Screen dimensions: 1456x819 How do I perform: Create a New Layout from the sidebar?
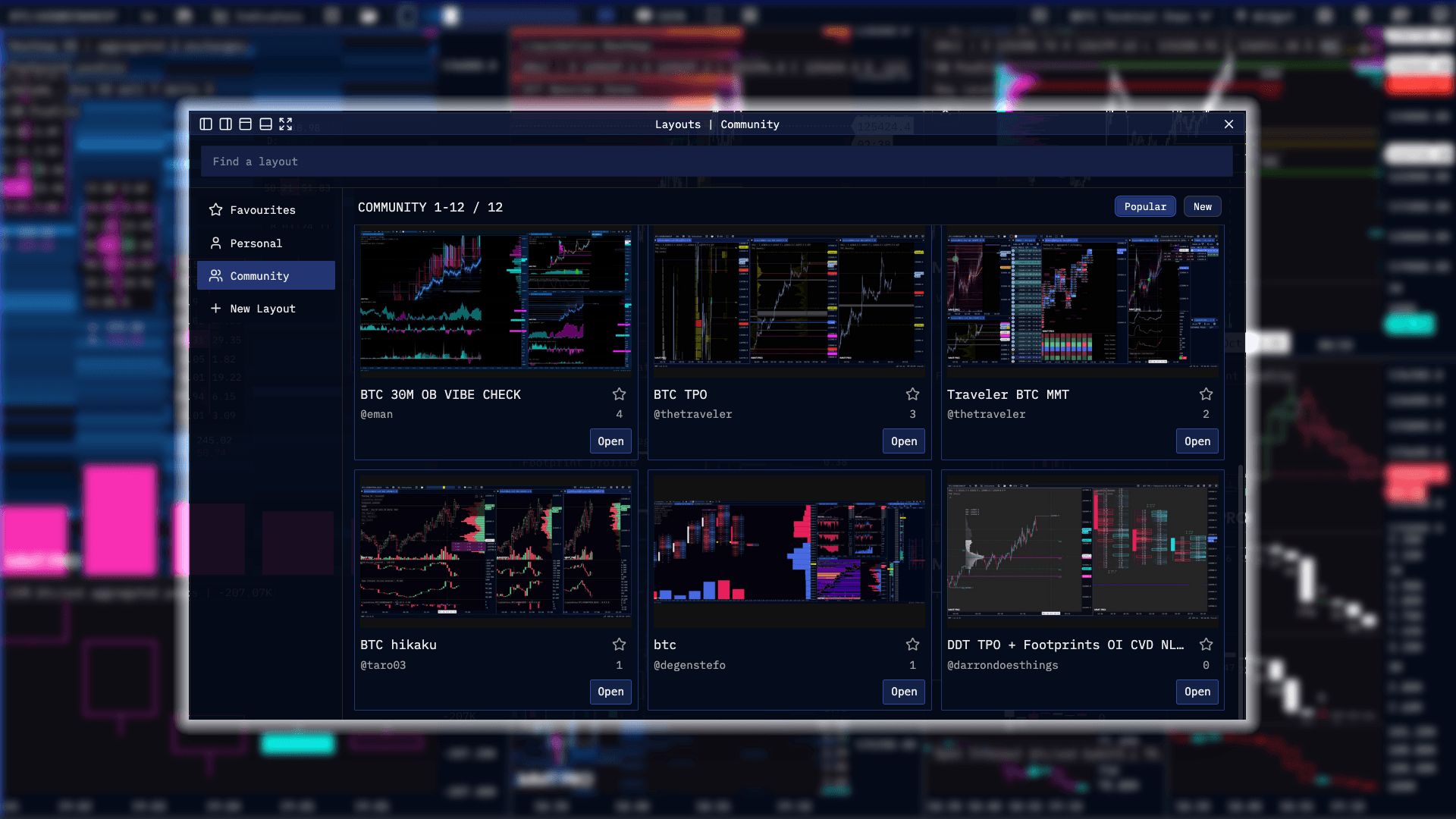[262, 309]
